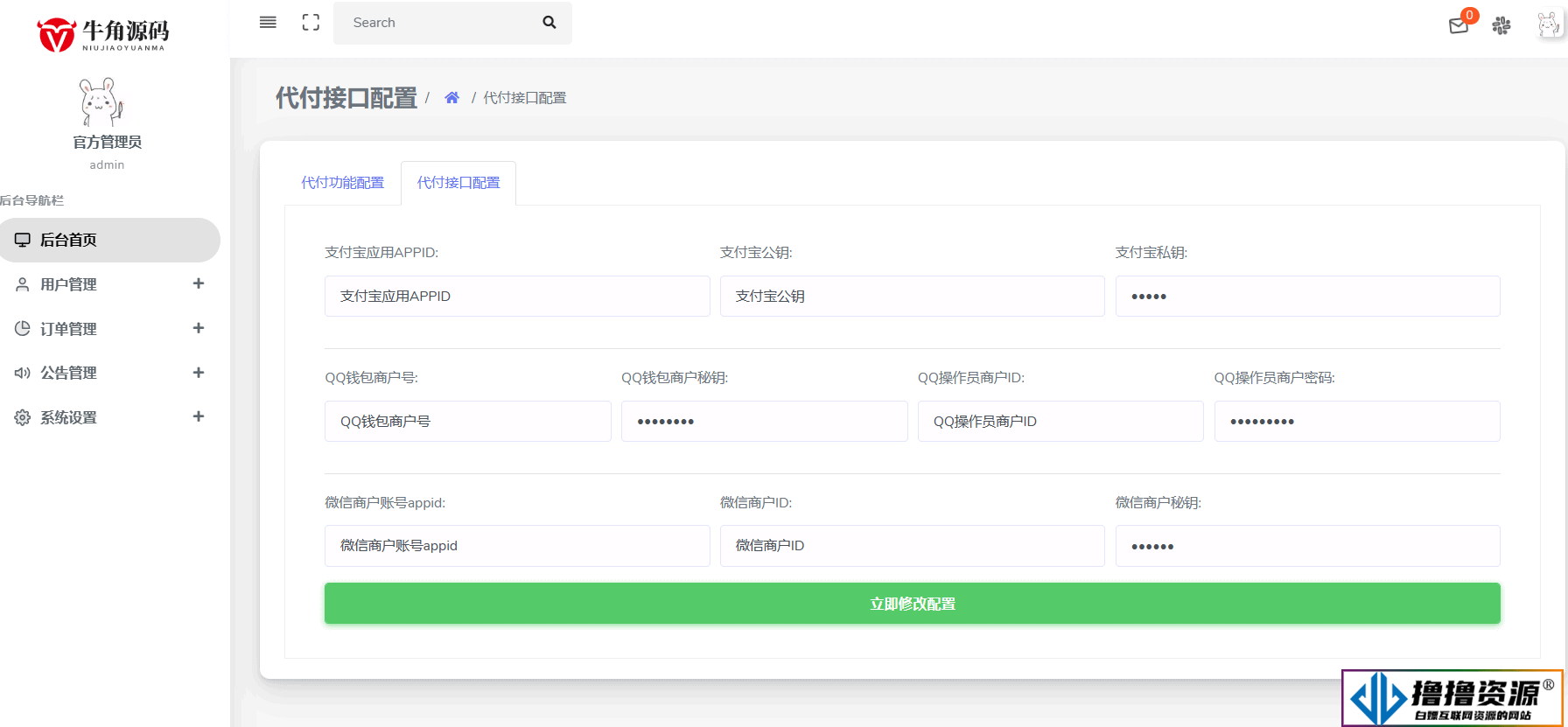The width and height of the screenshot is (1568, 727).
Task: Click the admin role text
Action: coord(107,164)
